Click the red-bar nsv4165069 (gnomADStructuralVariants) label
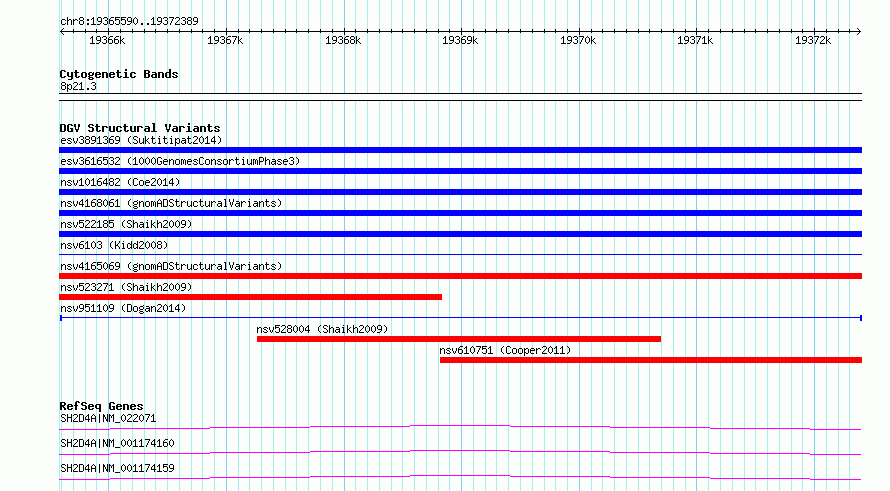The width and height of the screenshot is (890, 491). tap(171, 266)
